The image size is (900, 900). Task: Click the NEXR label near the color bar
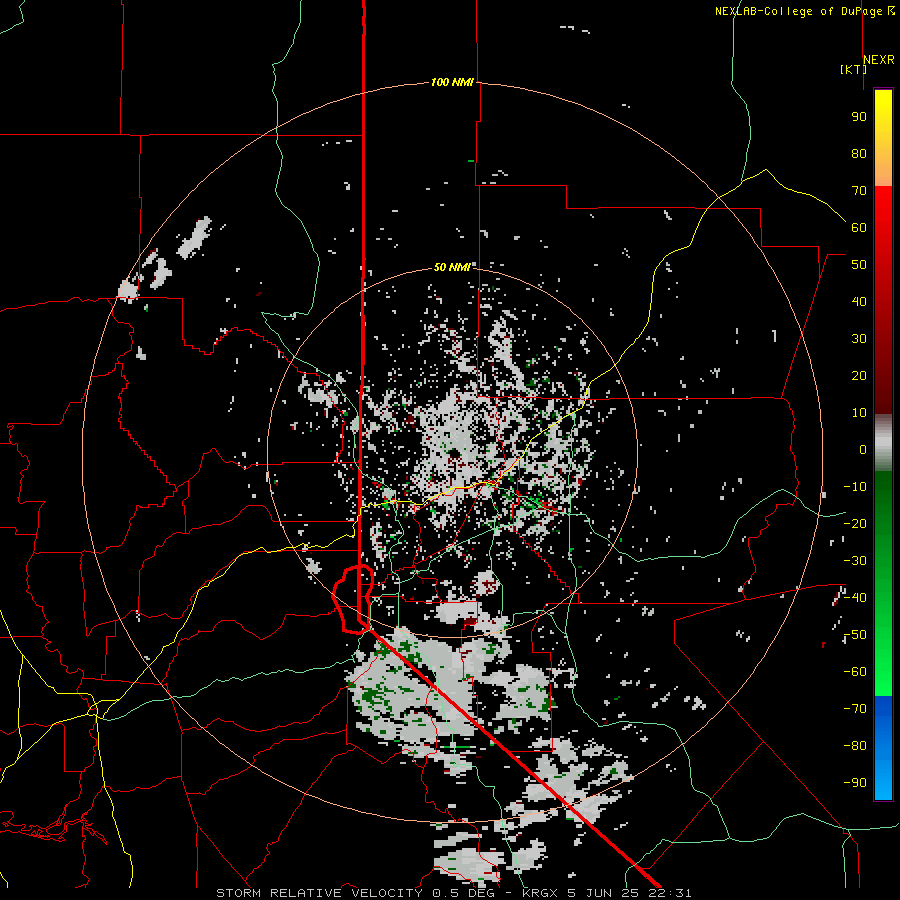[x=879, y=60]
